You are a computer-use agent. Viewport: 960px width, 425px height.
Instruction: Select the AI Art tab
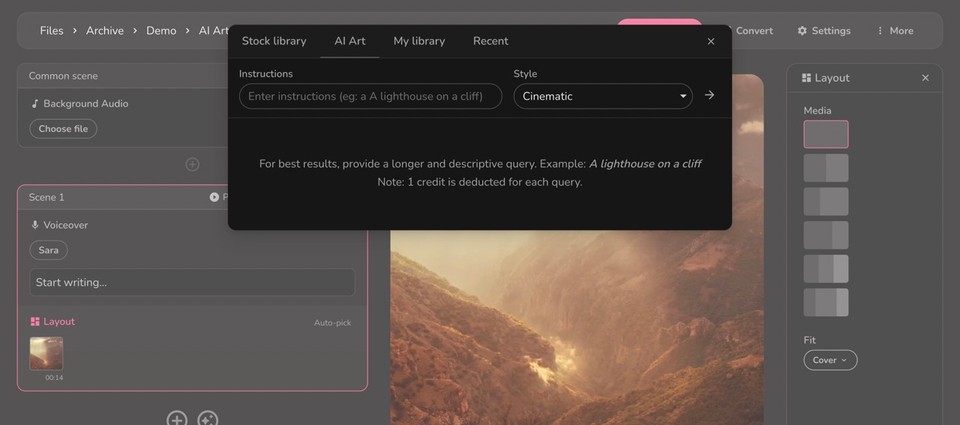click(x=350, y=41)
